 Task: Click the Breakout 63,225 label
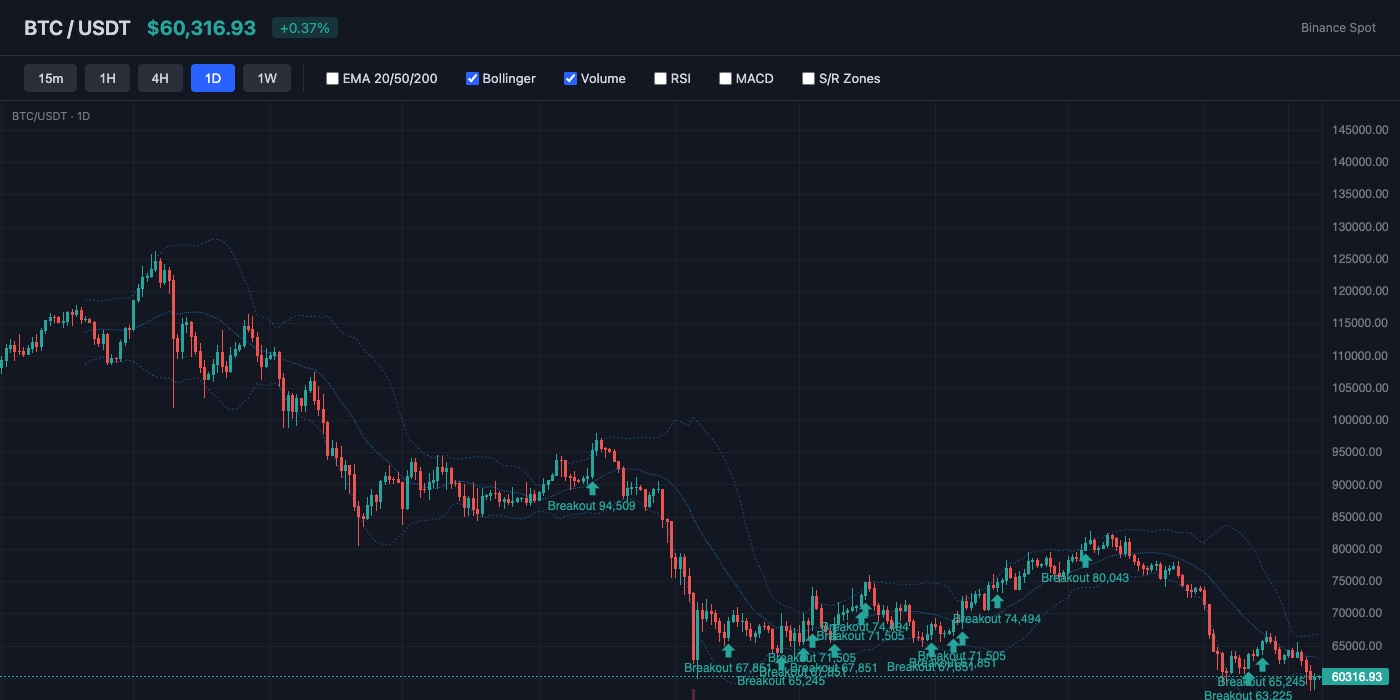[x=1248, y=695]
